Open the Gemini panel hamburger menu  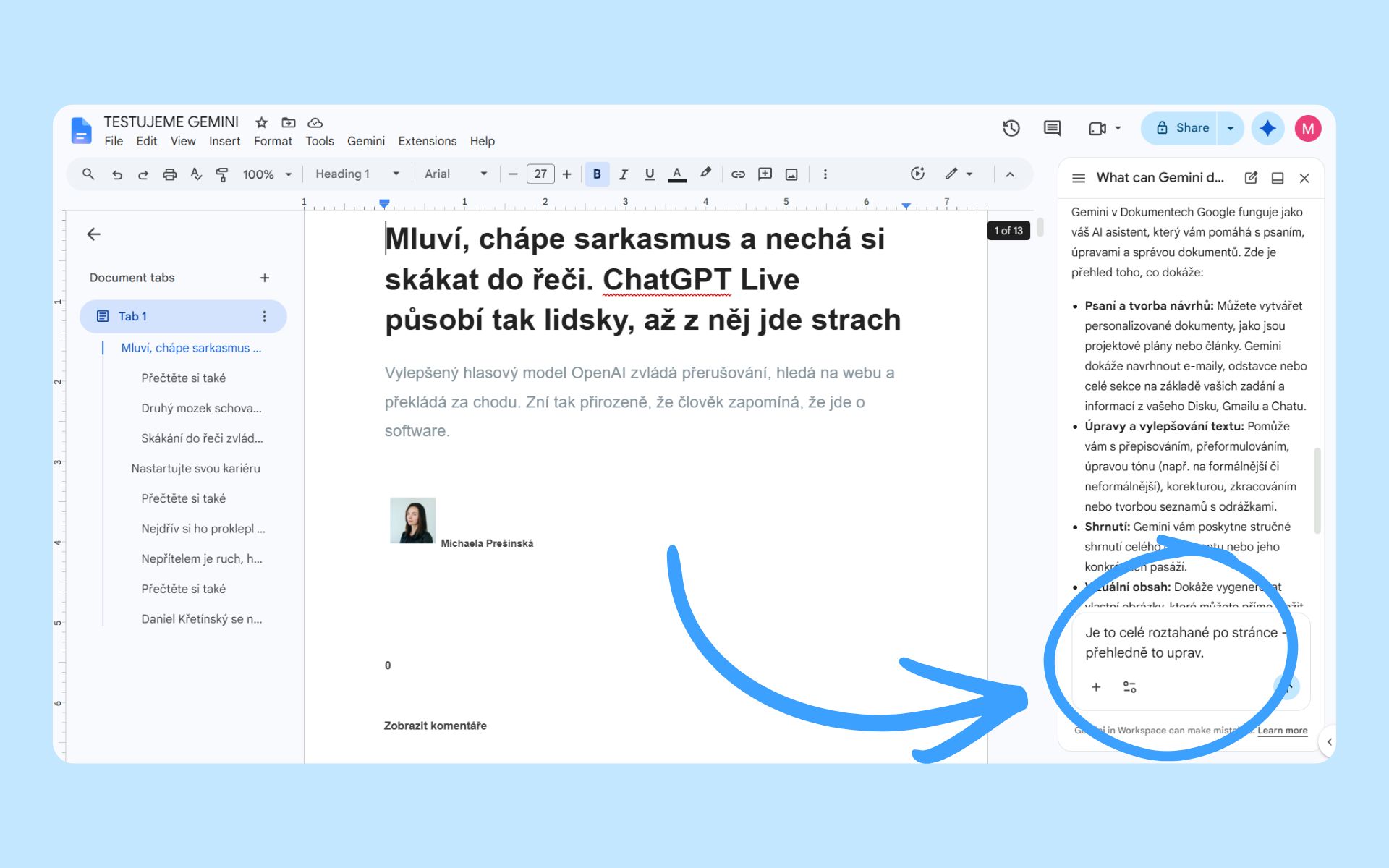[1078, 178]
